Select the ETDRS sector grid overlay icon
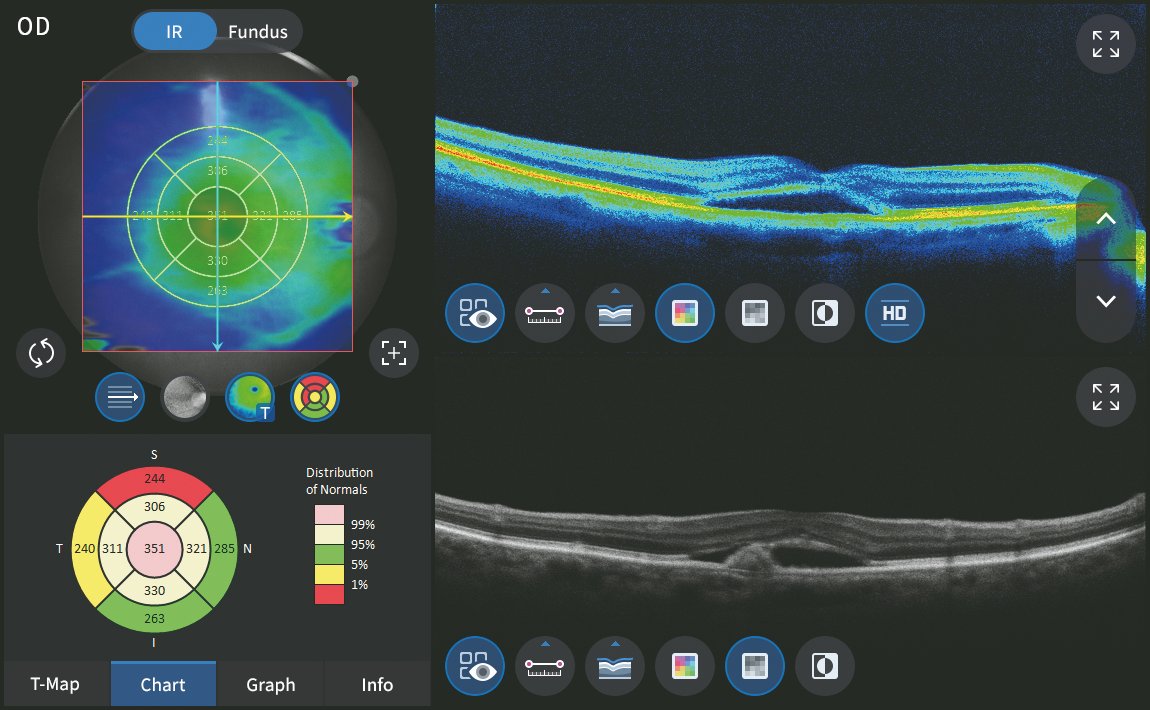The height and width of the screenshot is (710, 1150). point(315,397)
